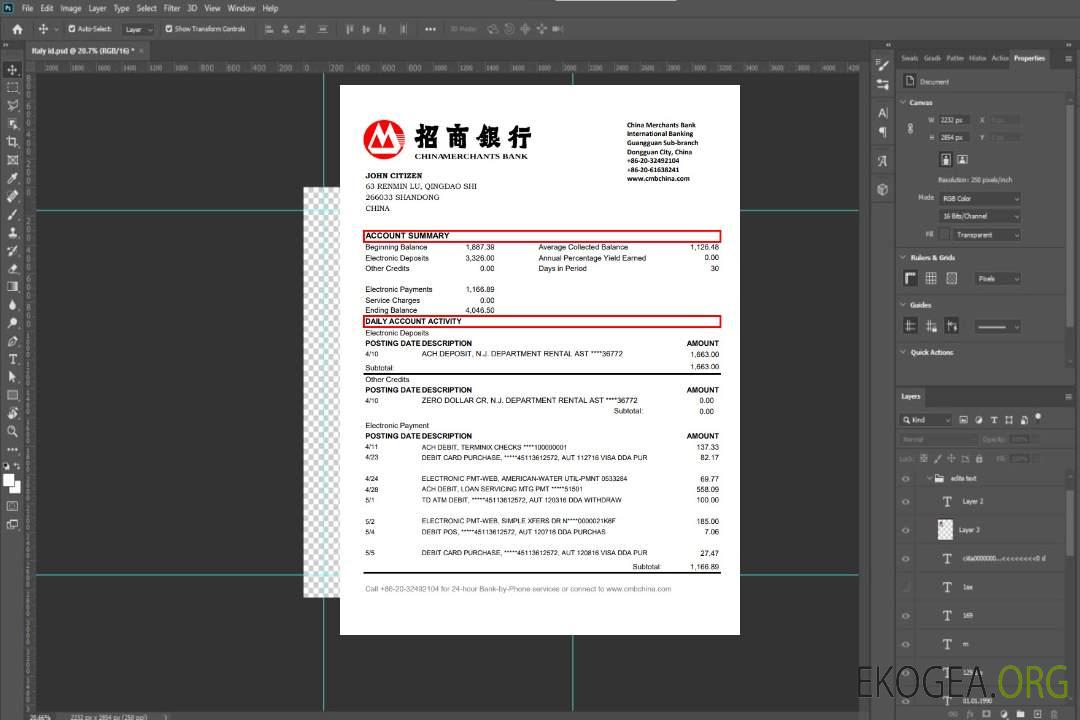Select the Gradient tool

tap(12, 287)
